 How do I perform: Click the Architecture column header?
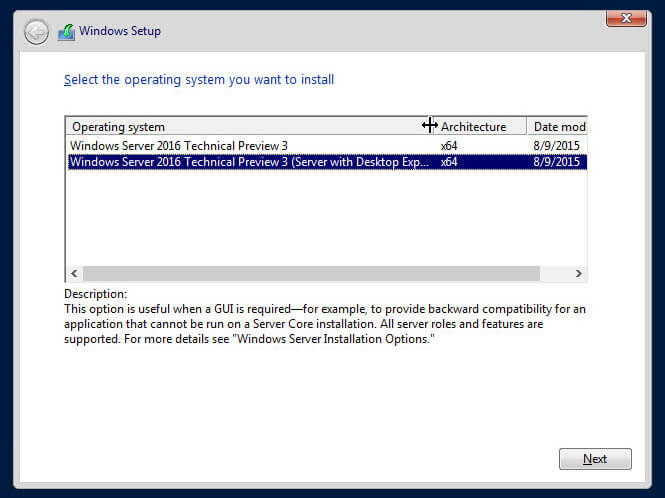coord(478,126)
